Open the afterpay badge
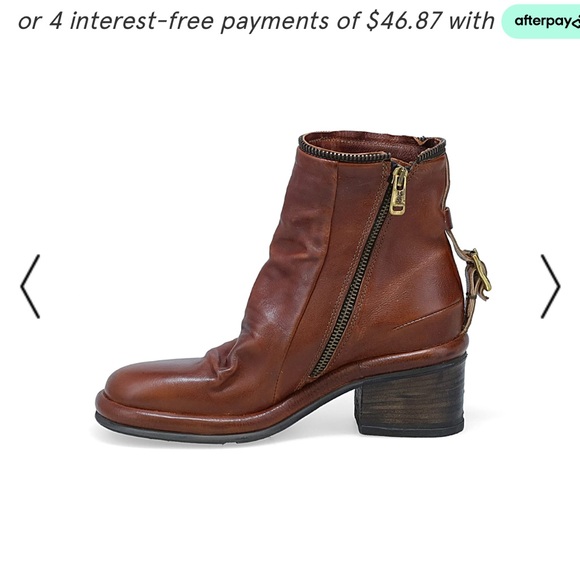580x580 pixels. click(541, 21)
